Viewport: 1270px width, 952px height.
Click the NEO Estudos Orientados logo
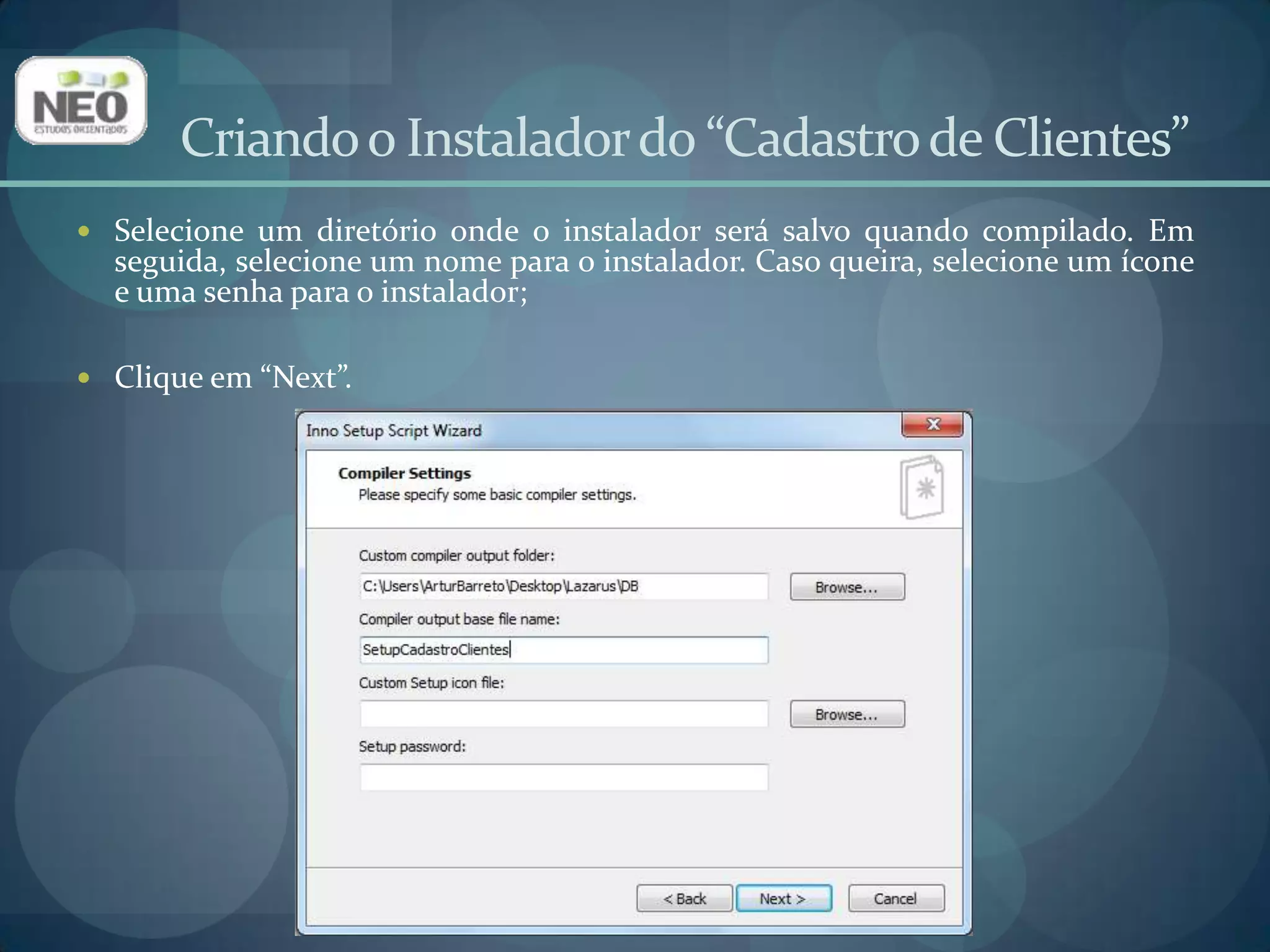[81, 100]
